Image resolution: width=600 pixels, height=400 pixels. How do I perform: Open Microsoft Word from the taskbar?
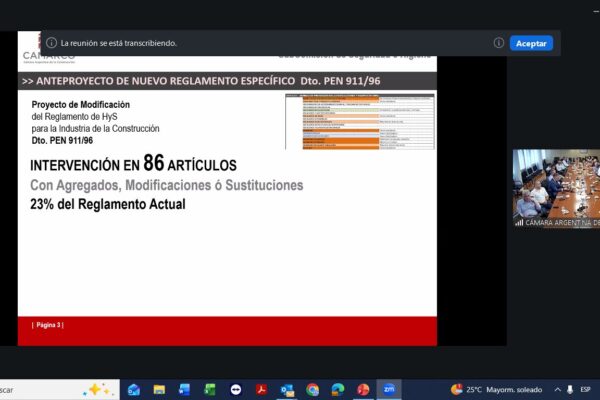tap(184, 390)
